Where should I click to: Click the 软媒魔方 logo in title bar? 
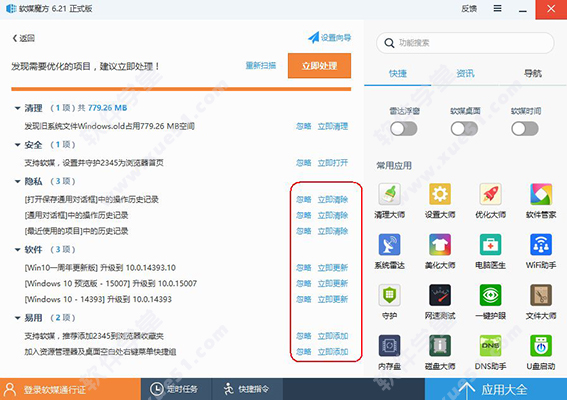(x=11, y=8)
